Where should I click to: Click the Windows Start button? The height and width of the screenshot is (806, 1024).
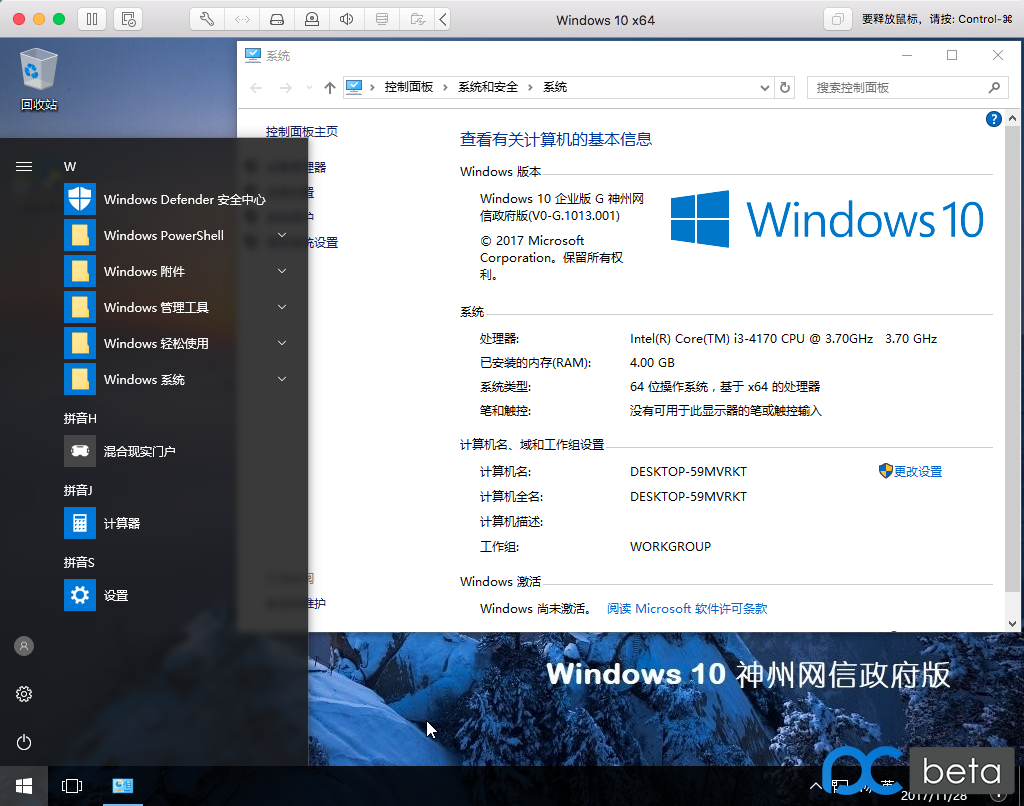24,786
